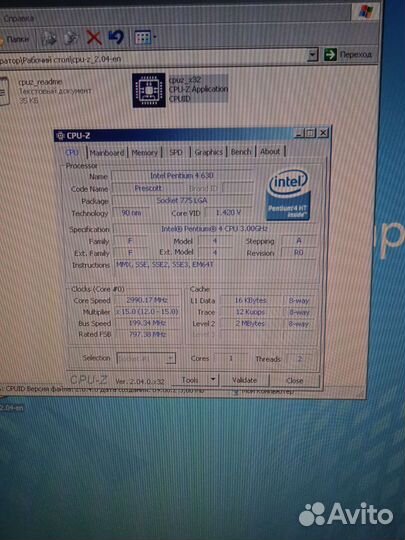Click the Stepping value 'A'
Image resolution: width=405 pixels, height=540 pixels.
click(x=299, y=240)
